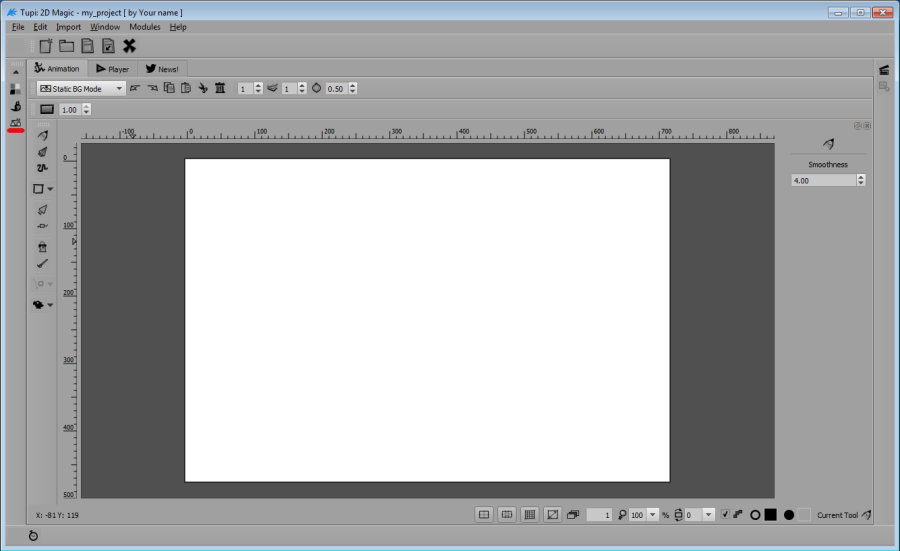This screenshot has width=900, height=551.
Task: Open the News! tab
Action: 161,69
